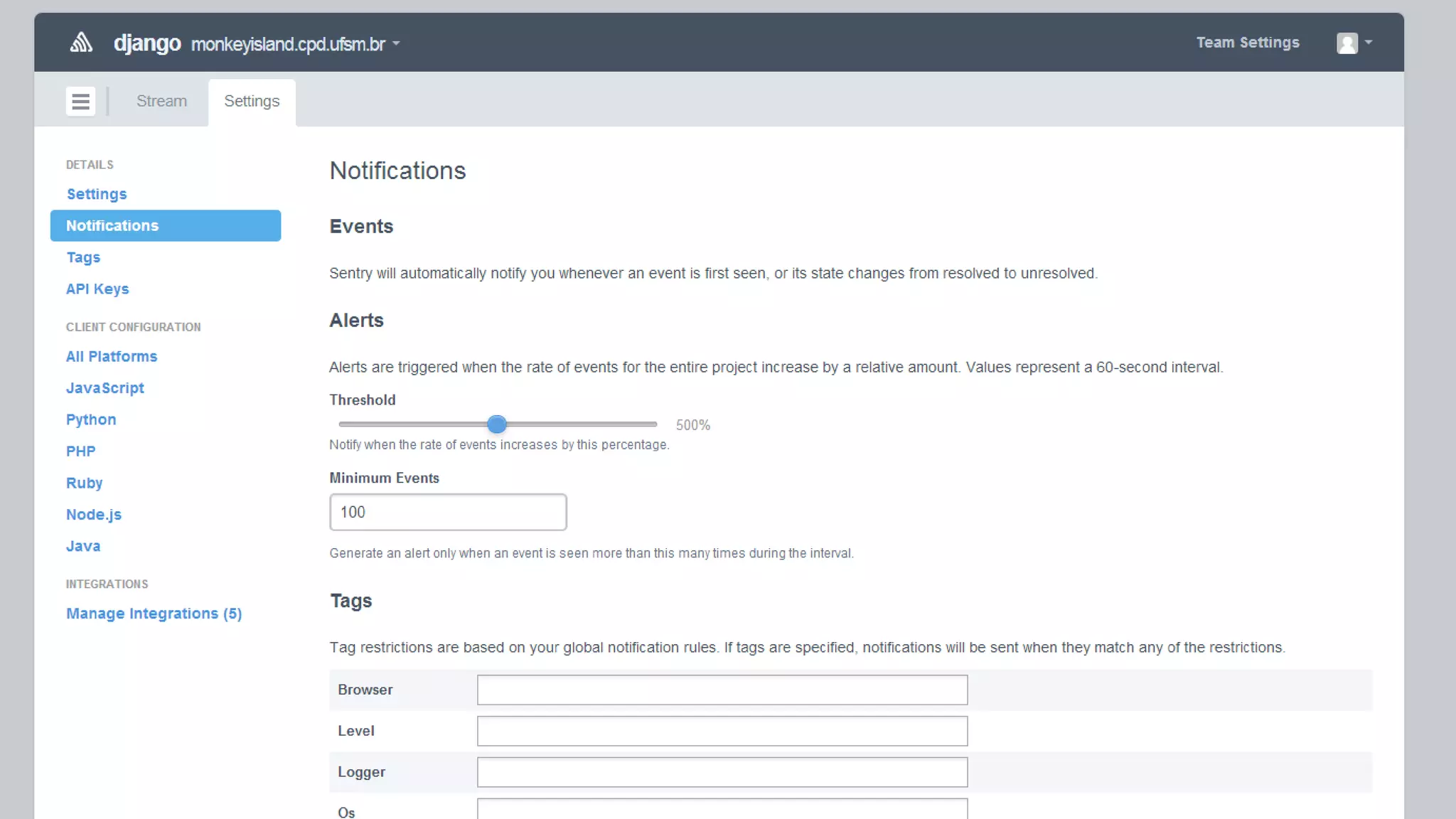This screenshot has width=1456, height=819.
Task: Click the Threshold slider handle
Action: [x=497, y=424]
